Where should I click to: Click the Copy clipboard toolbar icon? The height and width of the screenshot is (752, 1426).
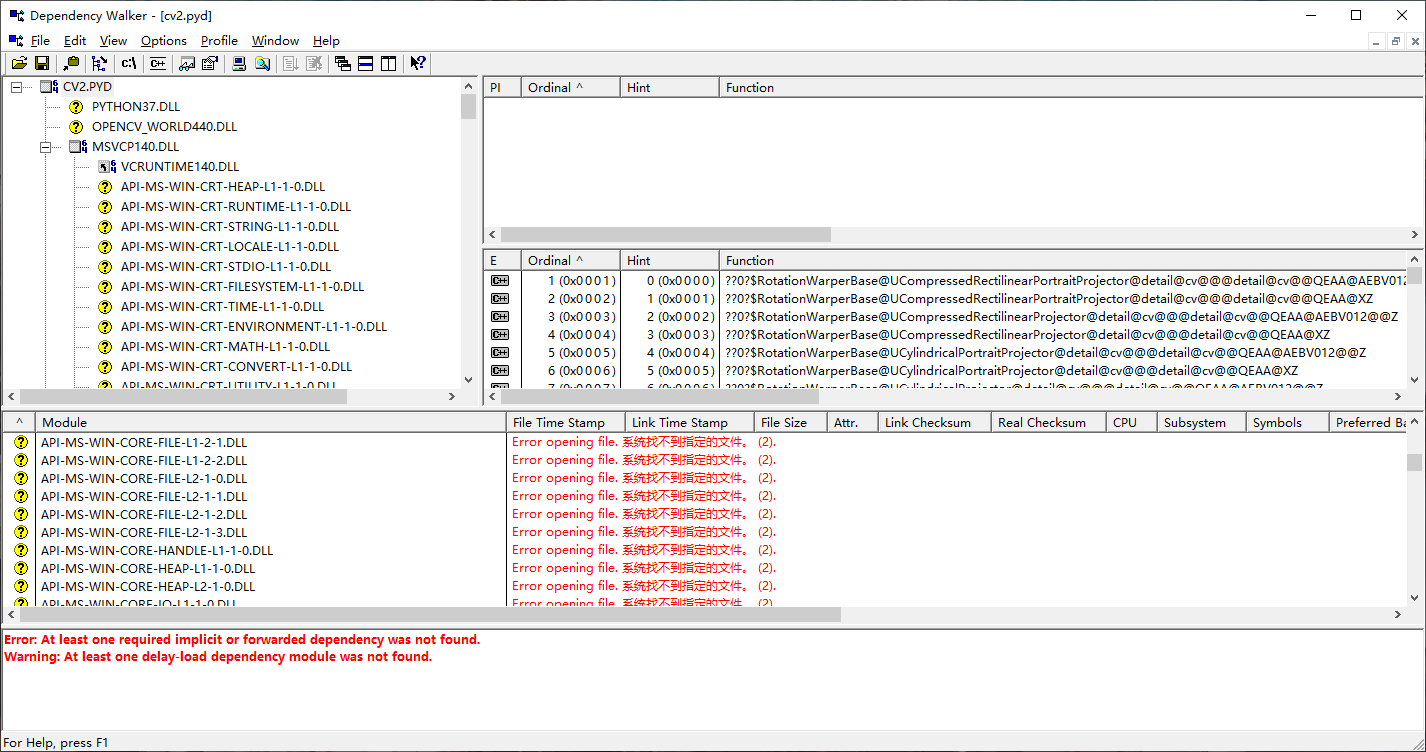[71, 63]
